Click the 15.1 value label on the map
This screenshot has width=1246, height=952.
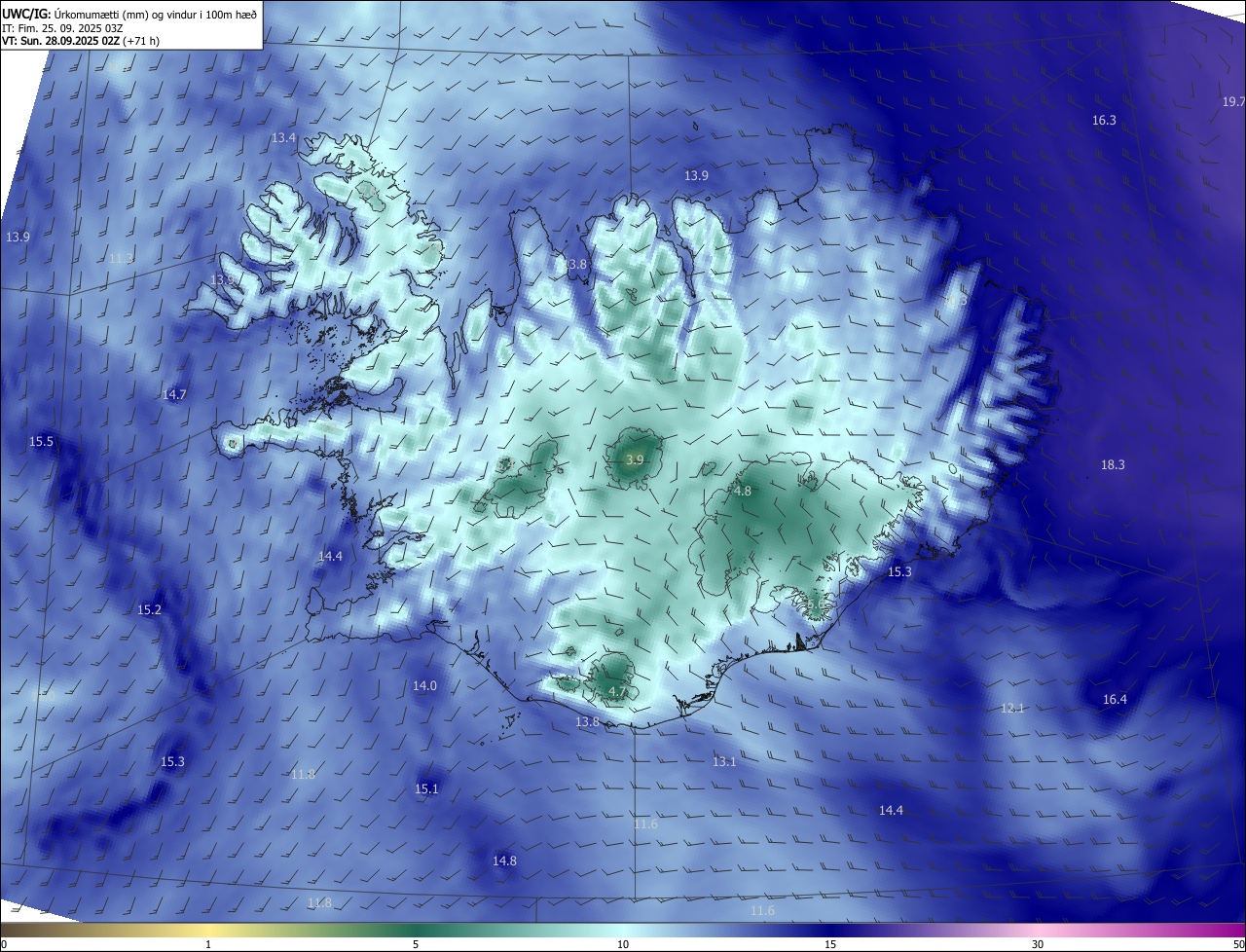click(x=426, y=789)
